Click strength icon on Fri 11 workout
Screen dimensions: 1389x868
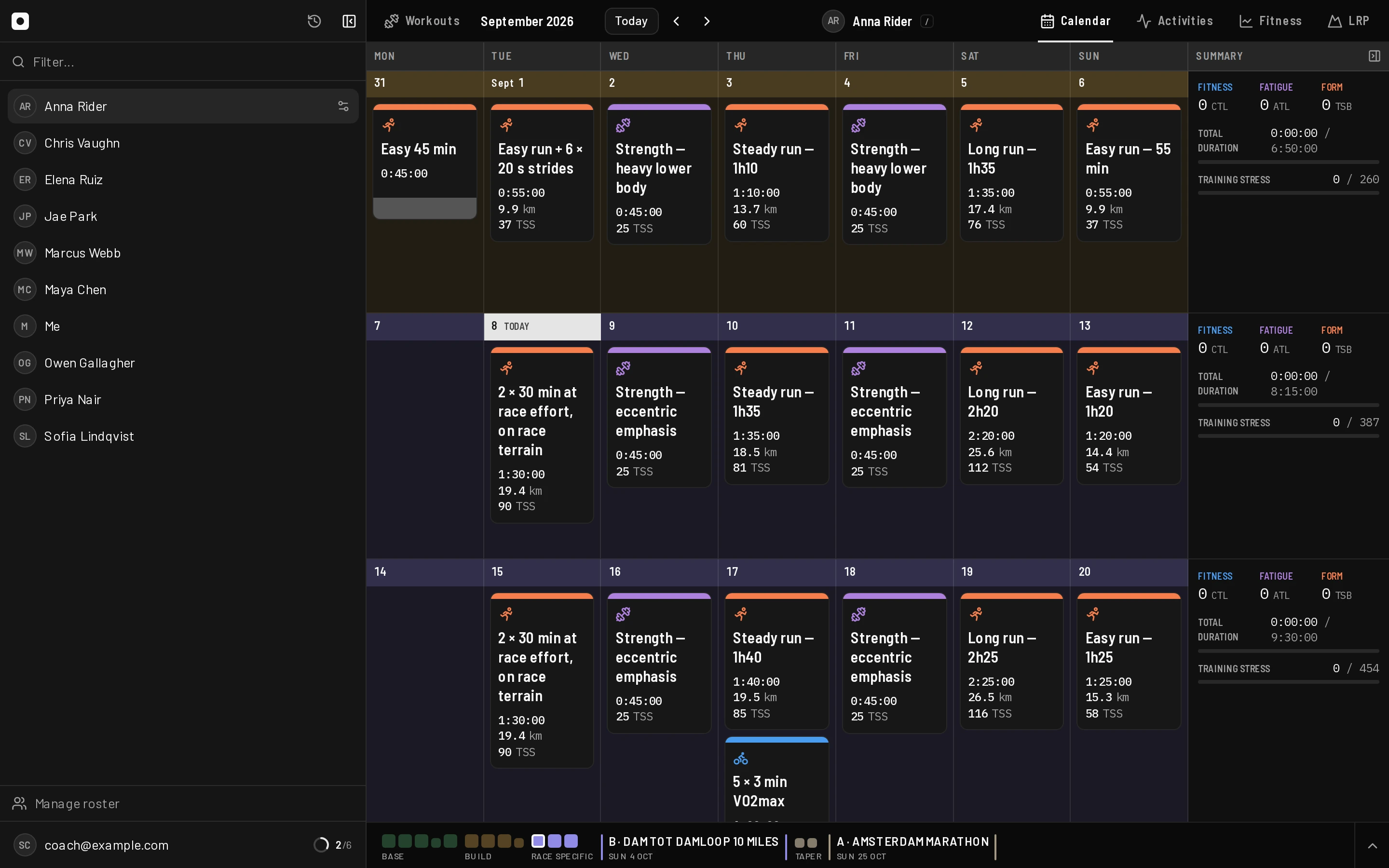point(858,368)
